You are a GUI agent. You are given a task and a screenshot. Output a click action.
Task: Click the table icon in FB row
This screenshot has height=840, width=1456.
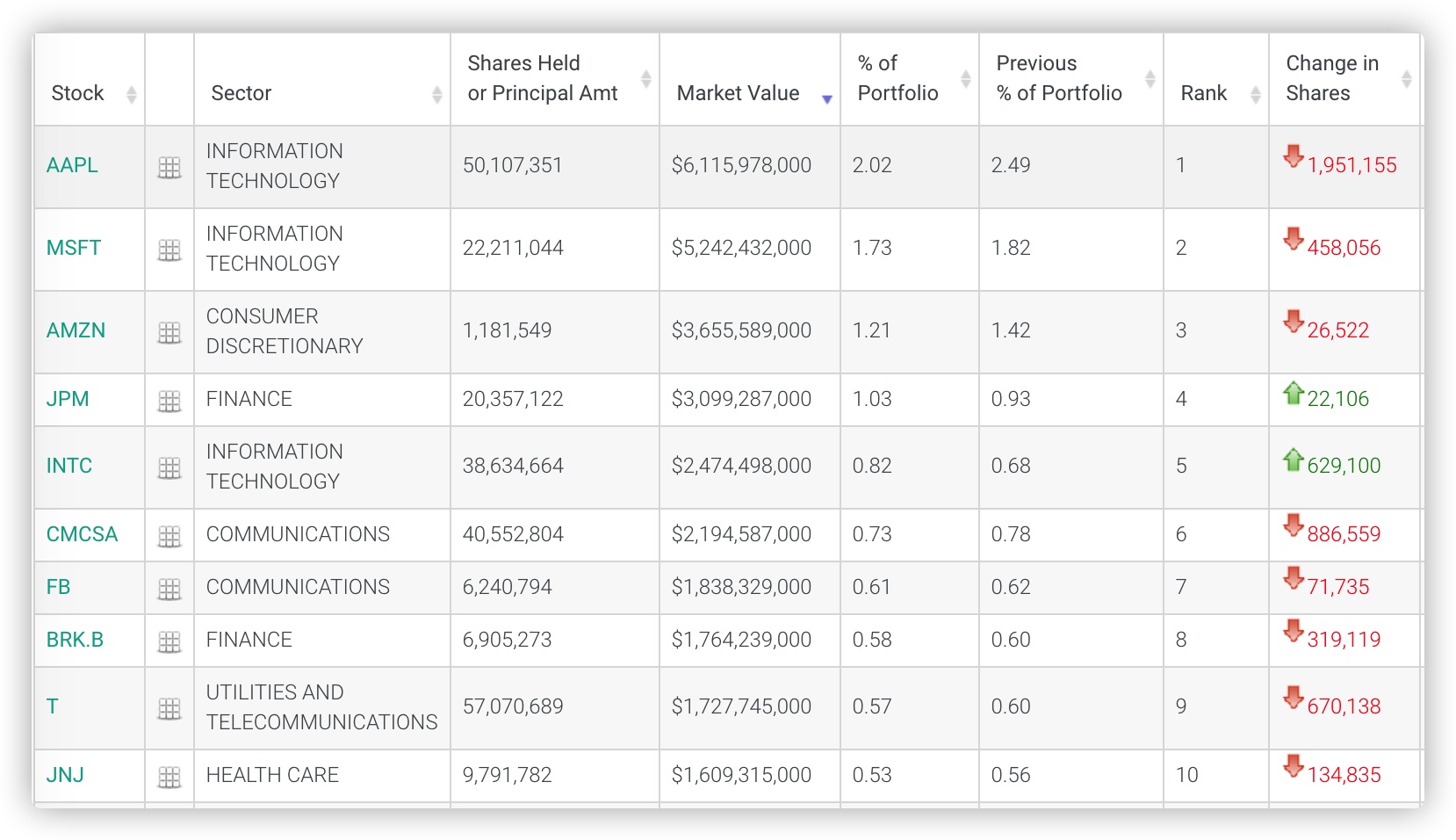coord(169,589)
